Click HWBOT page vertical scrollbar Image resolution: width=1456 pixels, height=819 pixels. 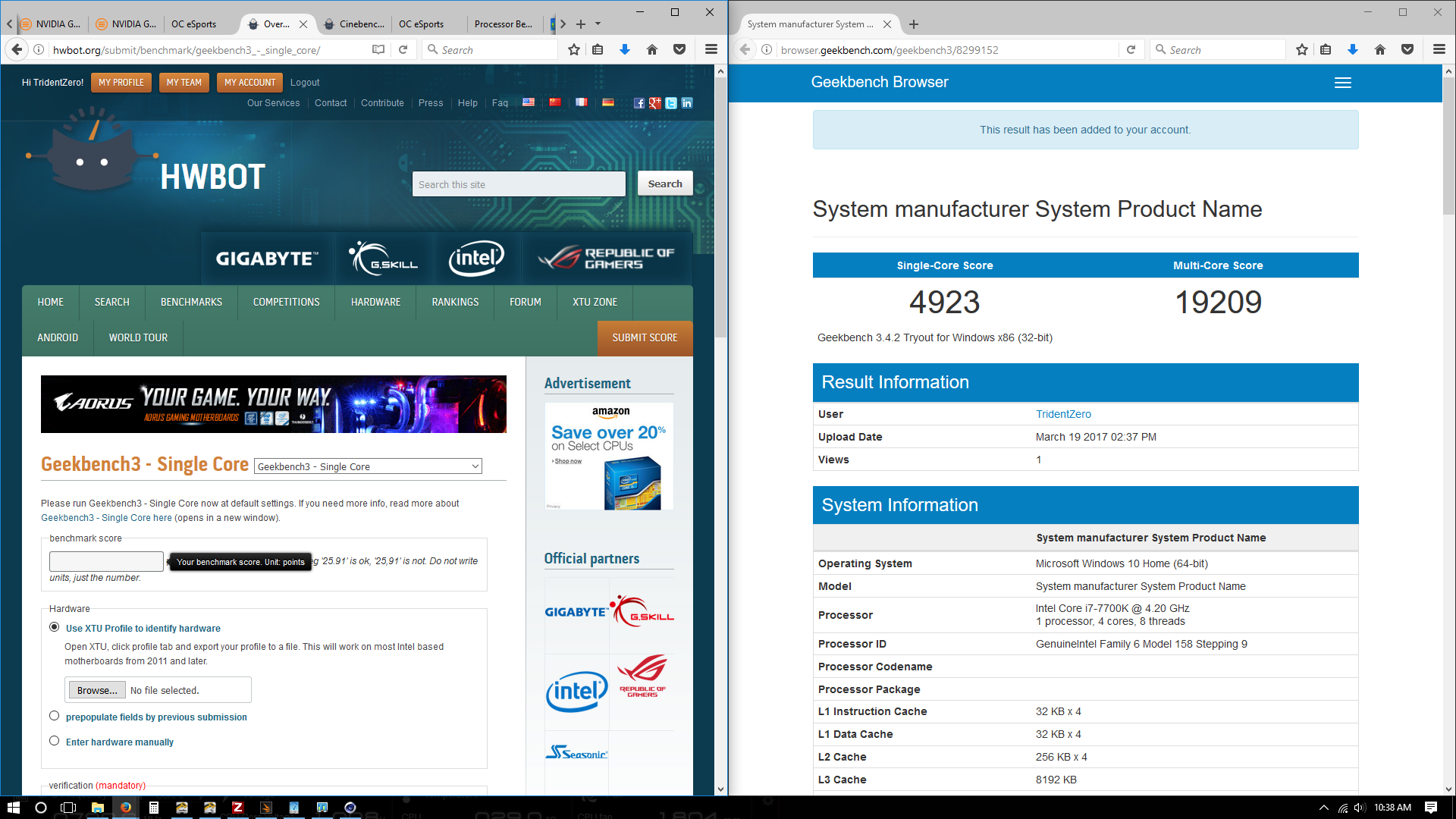[x=720, y=209]
